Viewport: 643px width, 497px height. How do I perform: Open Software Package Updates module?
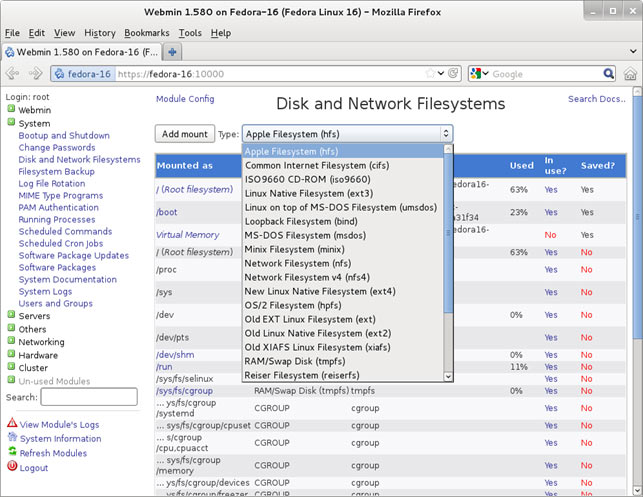[x=74, y=255]
